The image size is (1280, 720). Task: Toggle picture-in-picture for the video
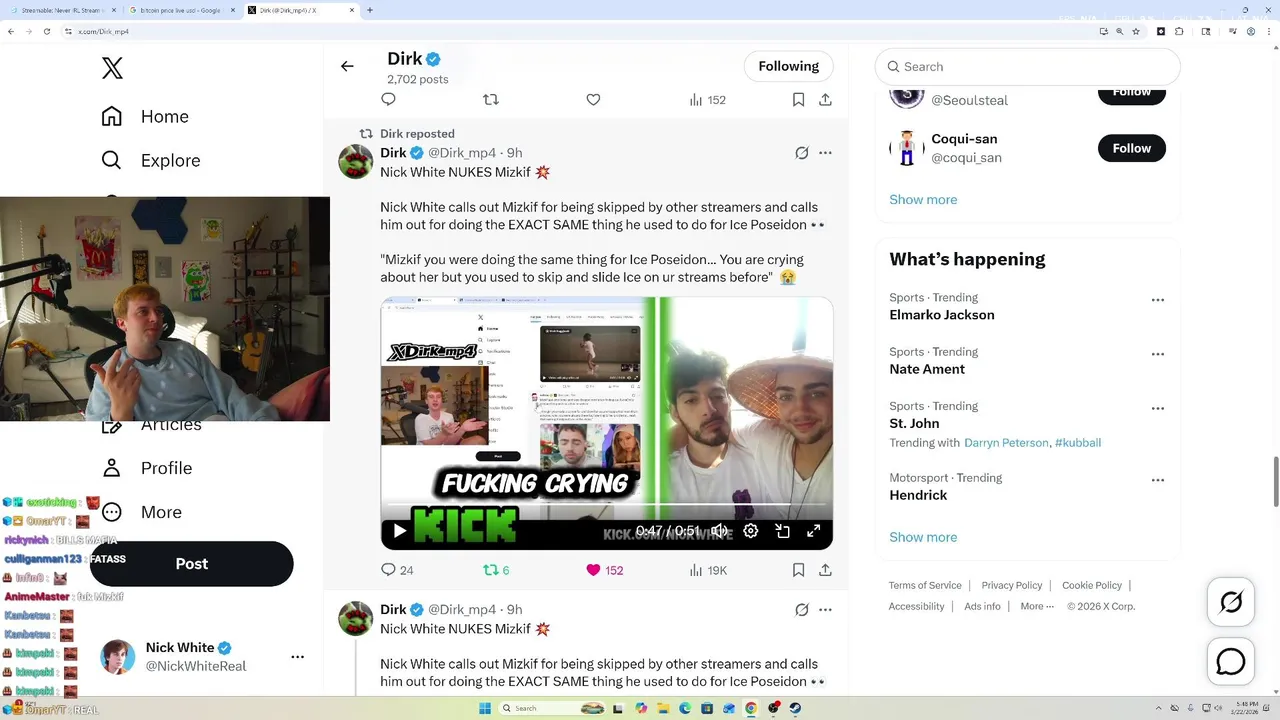783,531
